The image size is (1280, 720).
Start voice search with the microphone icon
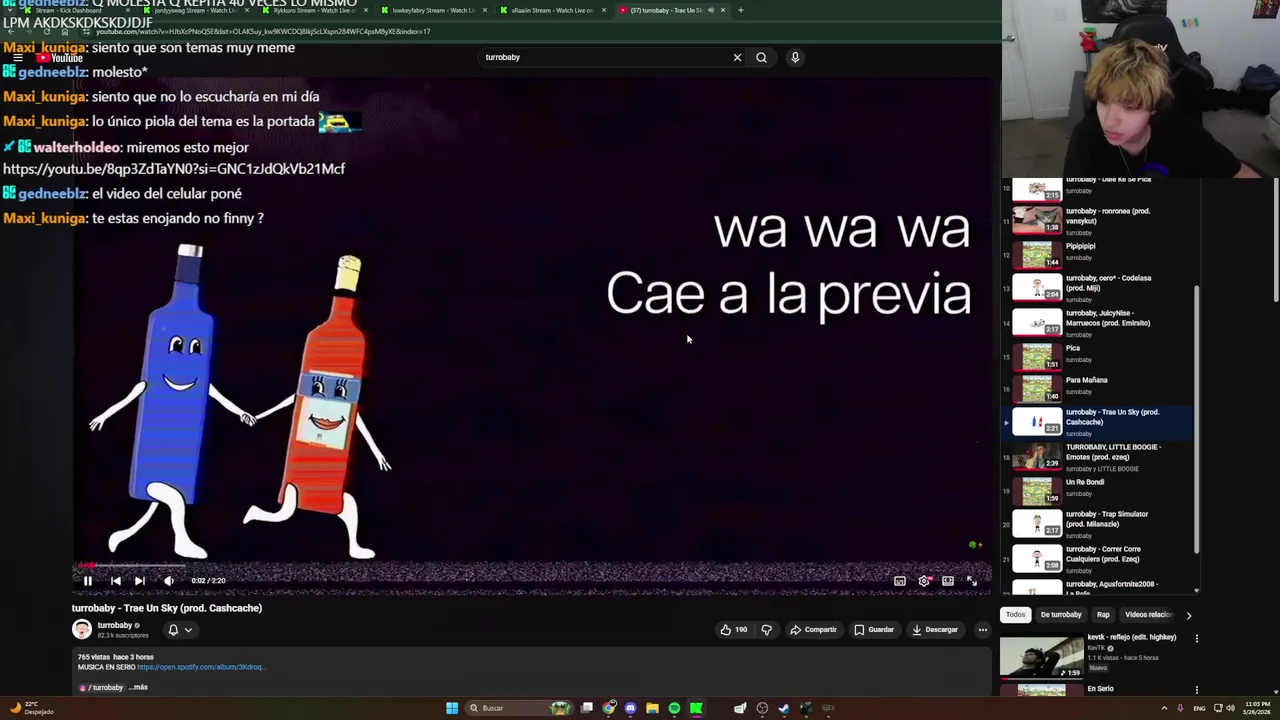(795, 57)
